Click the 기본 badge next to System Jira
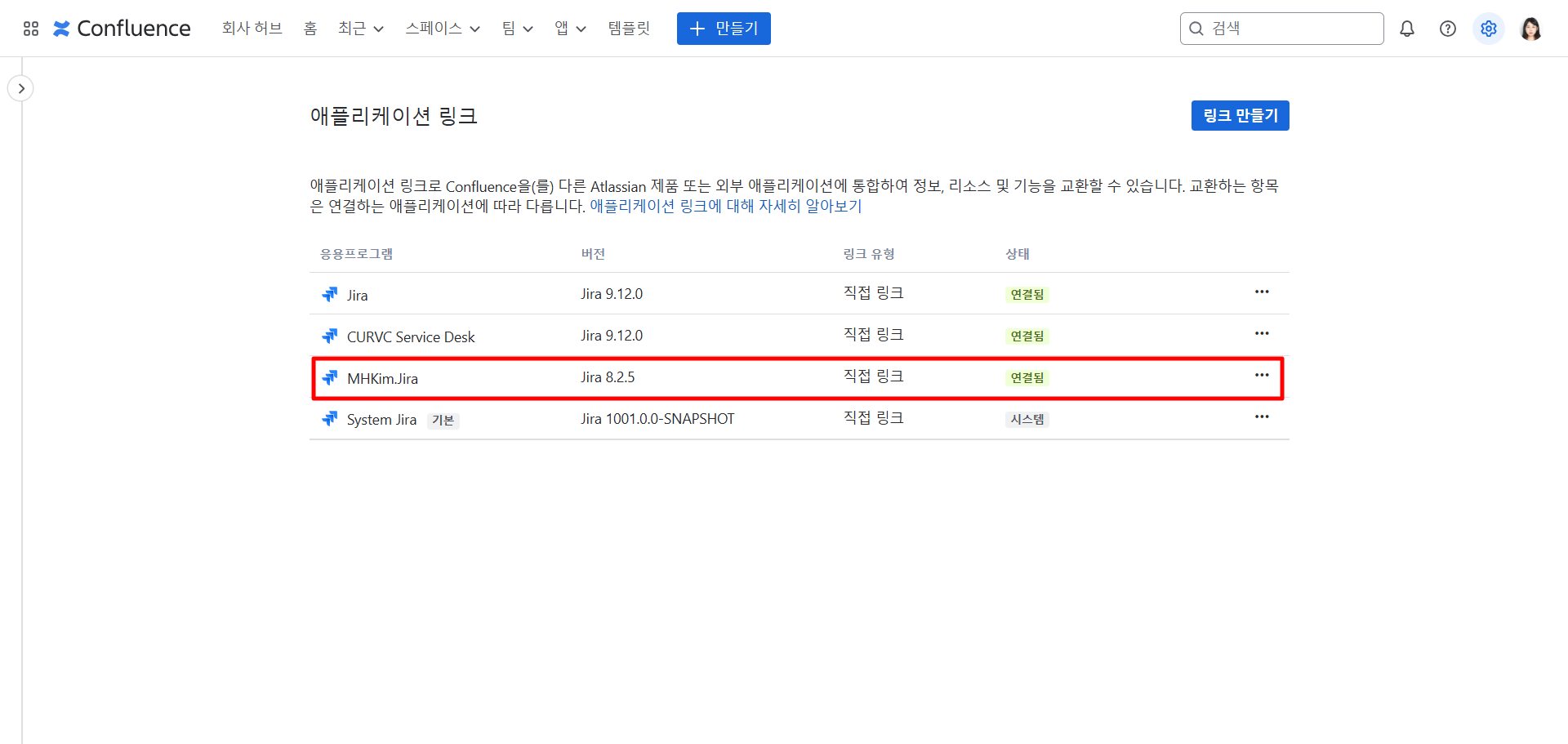Viewport: 1568px width, 744px height. (443, 421)
